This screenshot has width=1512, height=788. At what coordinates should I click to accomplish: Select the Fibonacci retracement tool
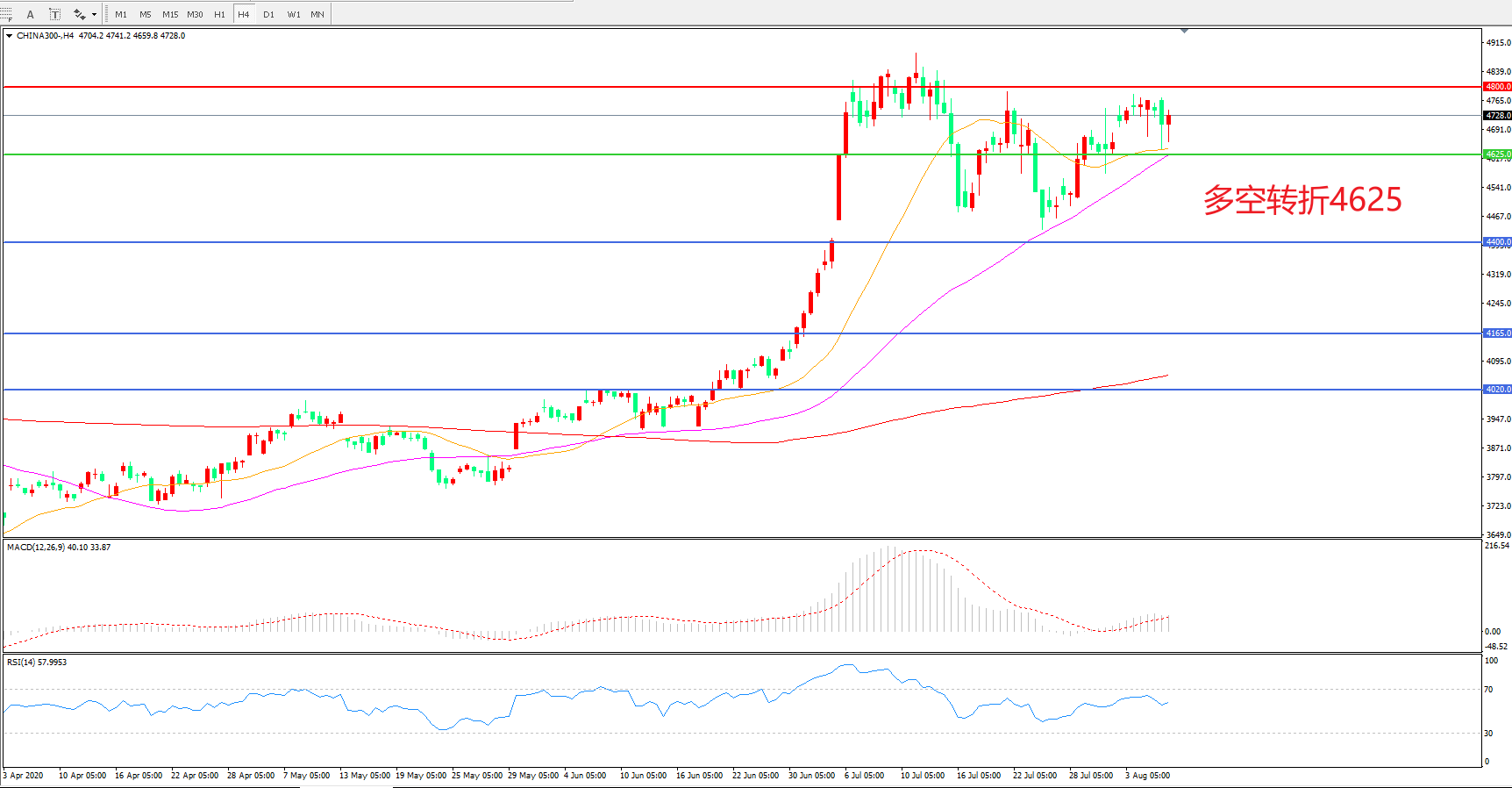(7, 14)
